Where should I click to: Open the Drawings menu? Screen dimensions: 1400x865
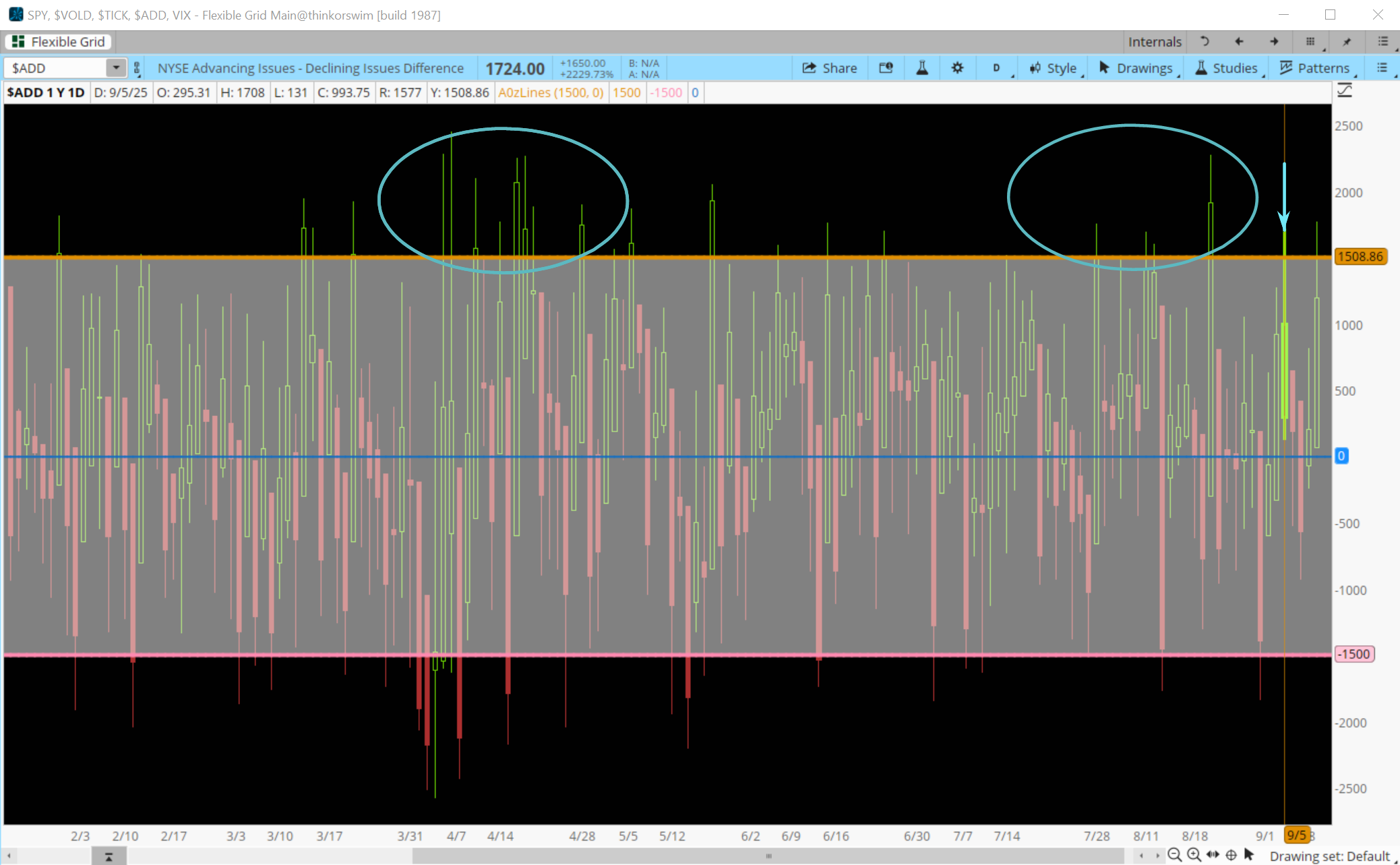(1137, 68)
